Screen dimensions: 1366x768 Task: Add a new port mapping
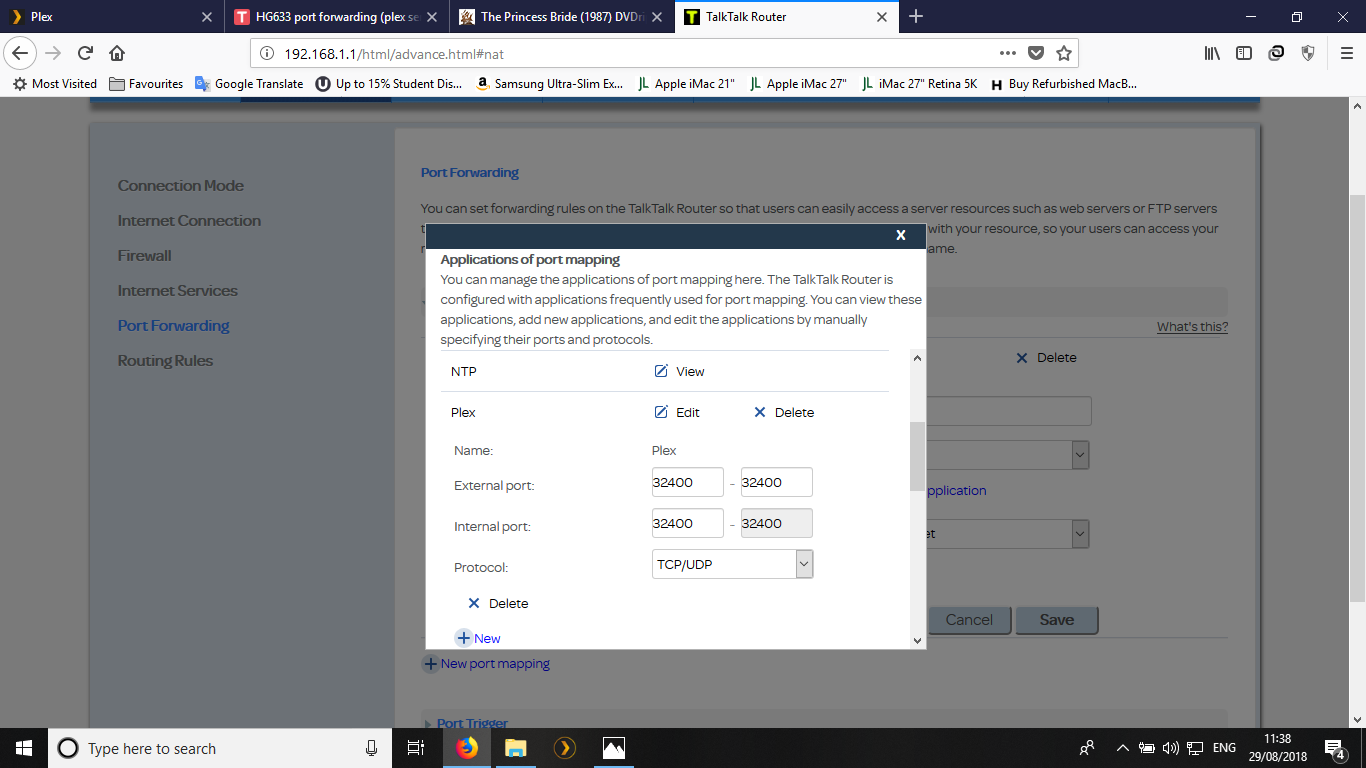(486, 663)
